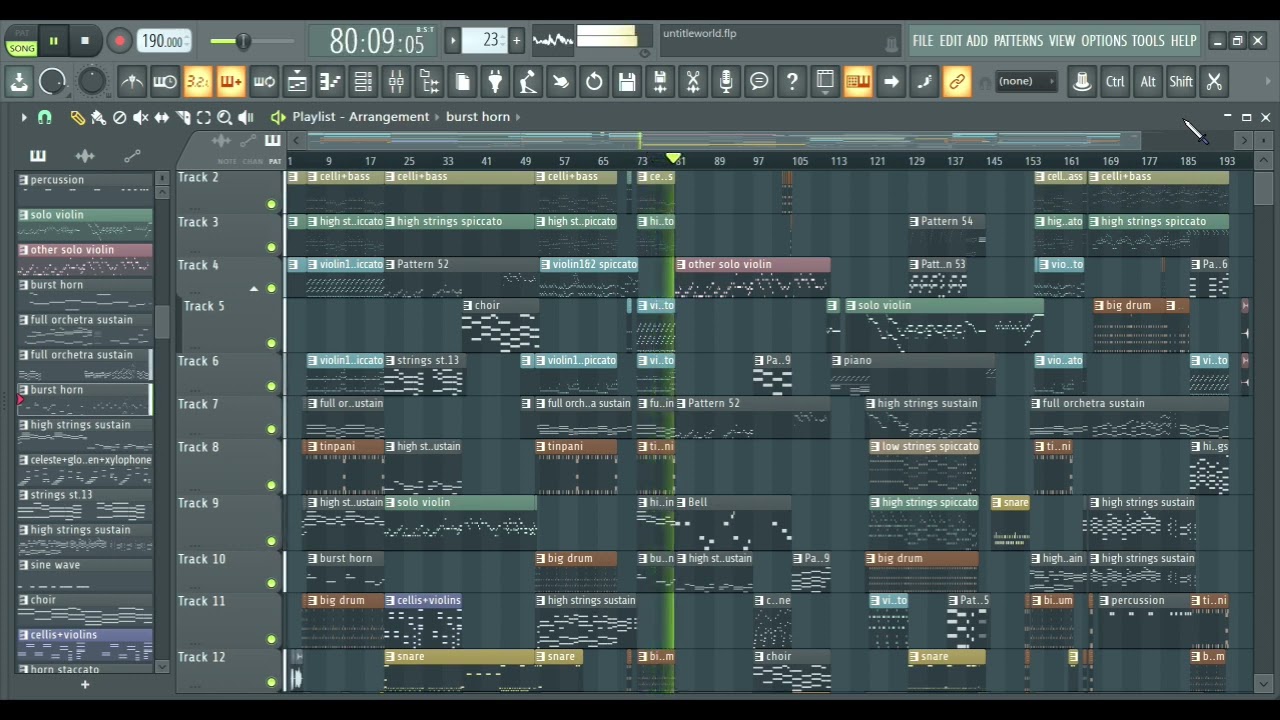The height and width of the screenshot is (720, 1280).
Task: Open view layout dropdown icon
Action: pos(825,82)
